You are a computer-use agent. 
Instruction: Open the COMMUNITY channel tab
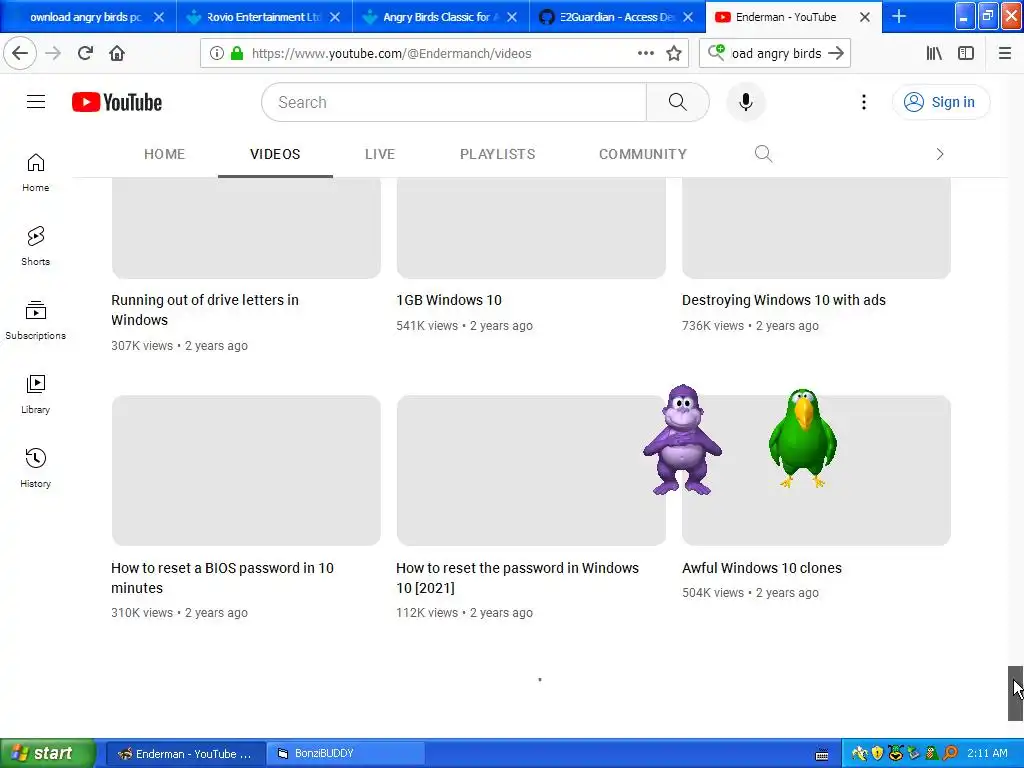[x=643, y=154]
